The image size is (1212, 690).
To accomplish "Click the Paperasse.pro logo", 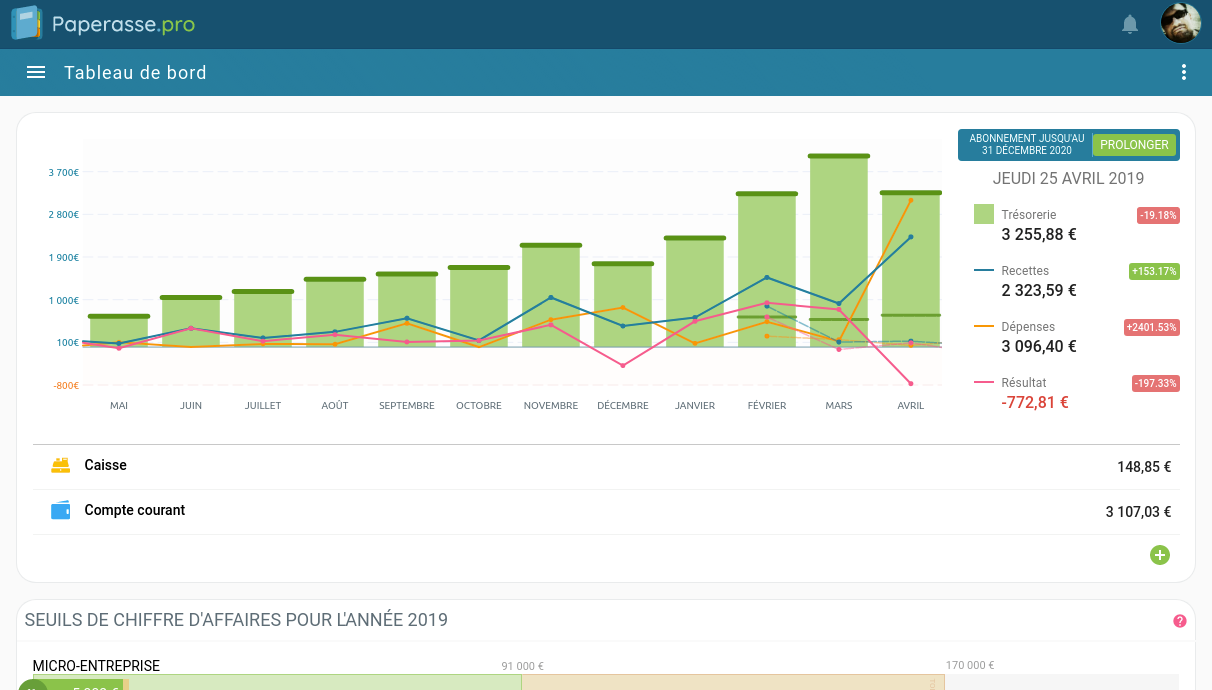I will pos(103,24).
